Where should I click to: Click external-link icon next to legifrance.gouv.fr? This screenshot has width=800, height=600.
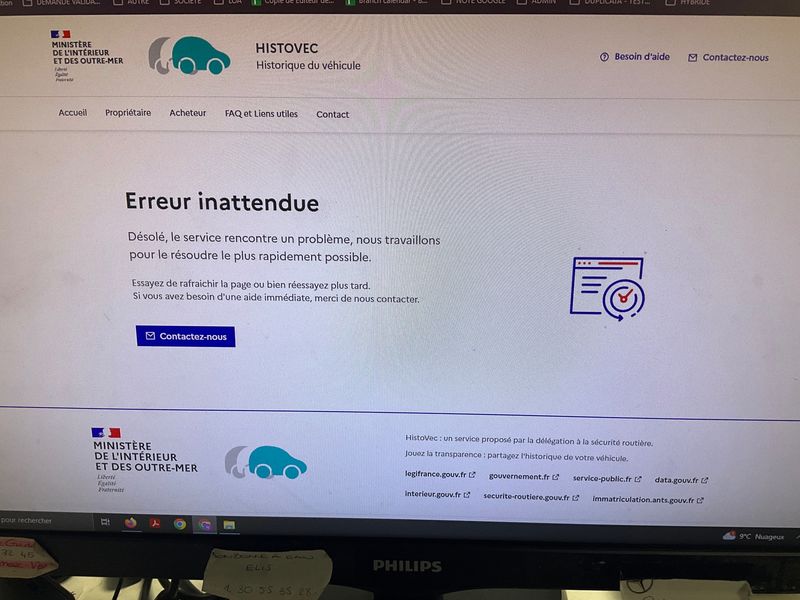[x=472, y=474]
